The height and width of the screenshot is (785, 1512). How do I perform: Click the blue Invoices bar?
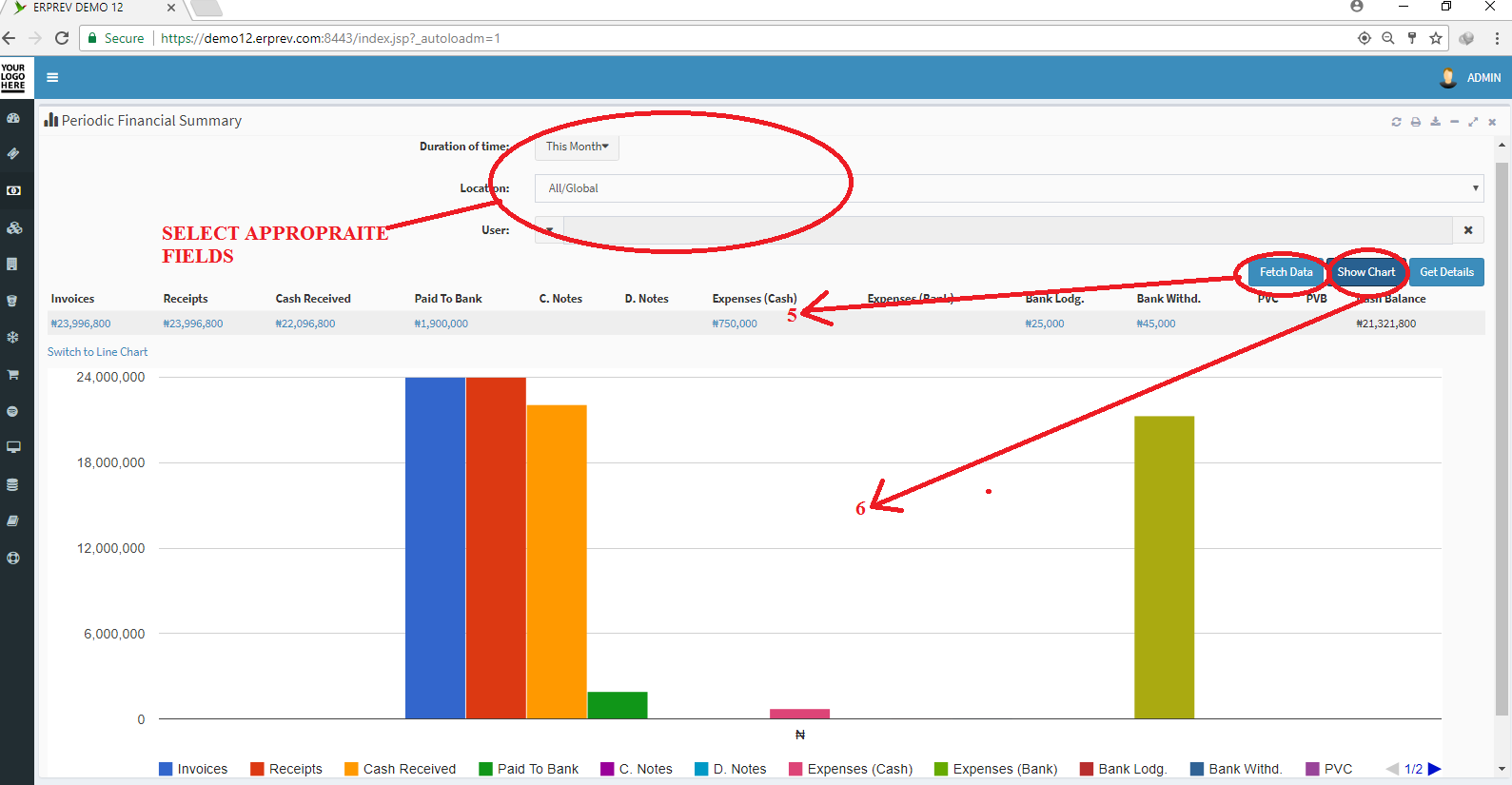[435, 548]
